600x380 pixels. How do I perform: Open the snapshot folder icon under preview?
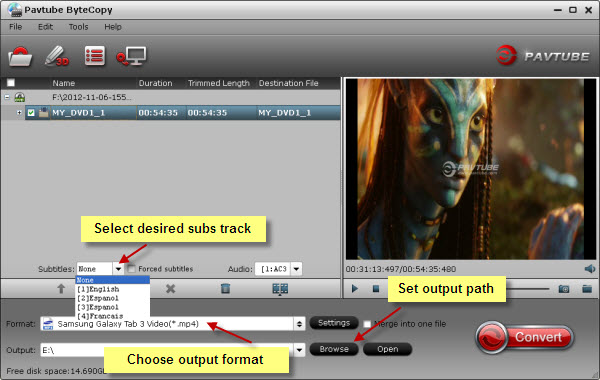(x=587, y=289)
